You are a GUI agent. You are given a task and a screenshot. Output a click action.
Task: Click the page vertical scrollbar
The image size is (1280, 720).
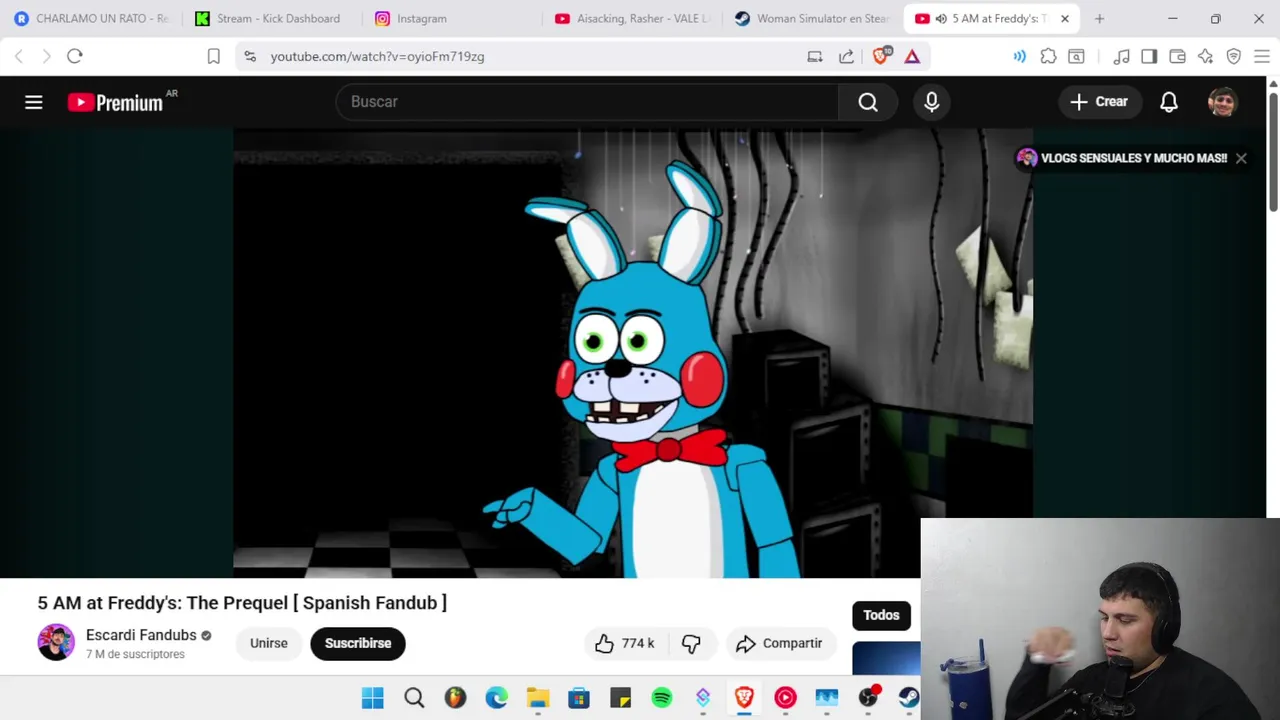tap(1273, 150)
